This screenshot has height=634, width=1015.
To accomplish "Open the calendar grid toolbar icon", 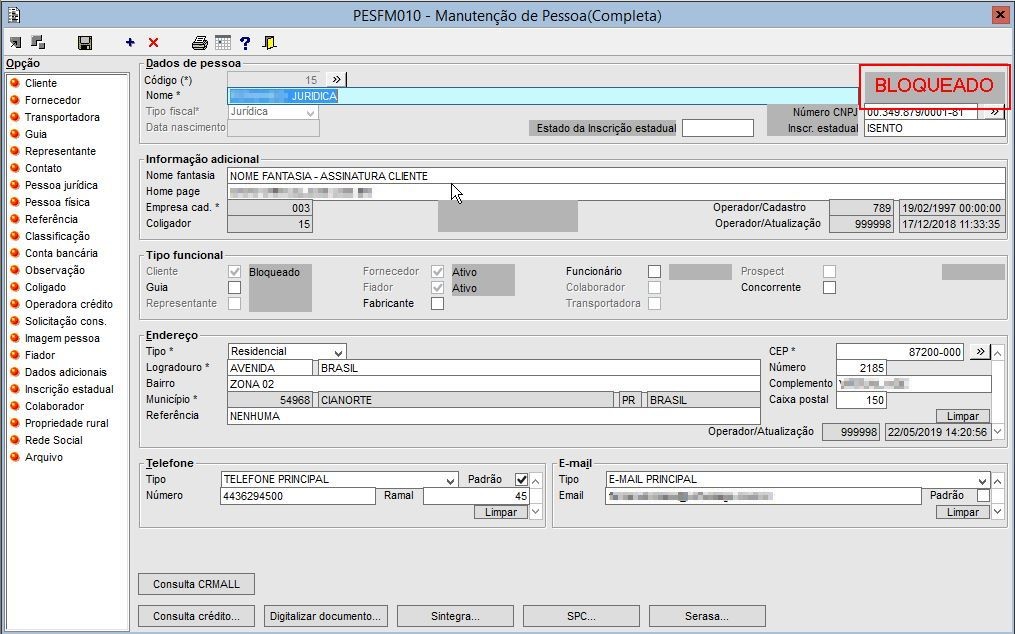I will [x=222, y=43].
